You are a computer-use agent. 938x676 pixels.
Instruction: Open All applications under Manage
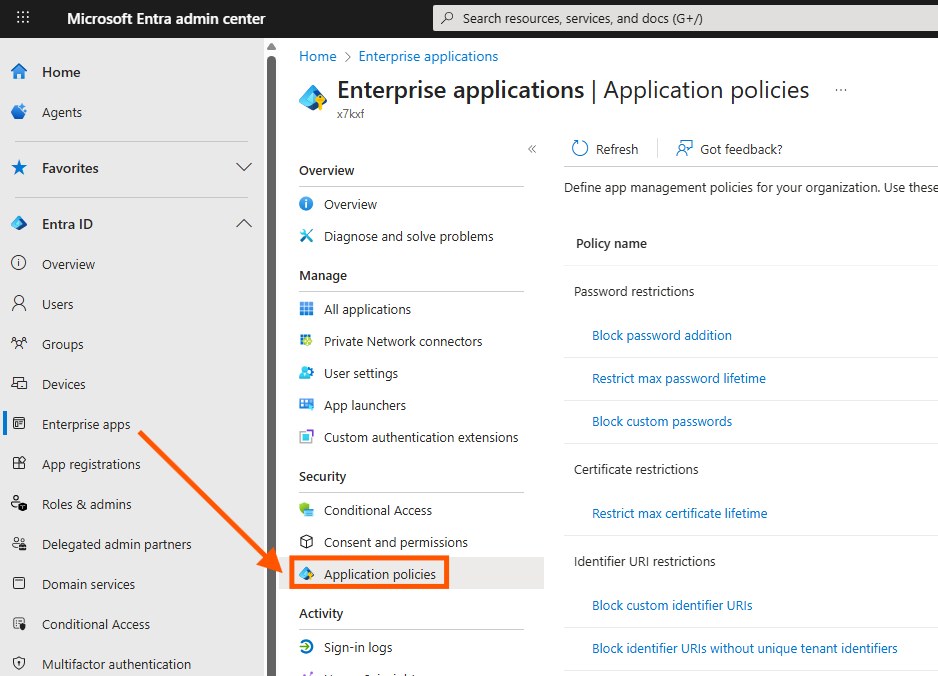(368, 309)
